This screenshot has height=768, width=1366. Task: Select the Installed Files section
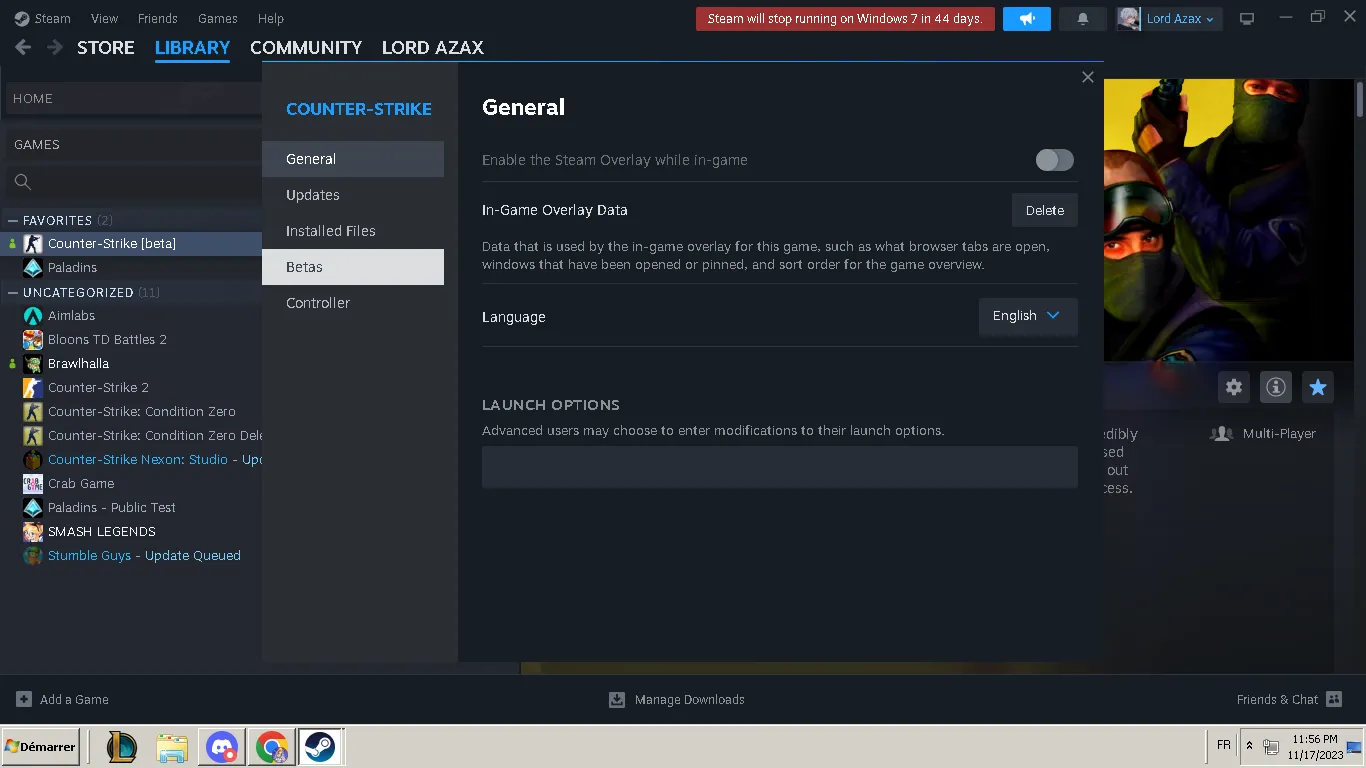(x=353, y=231)
